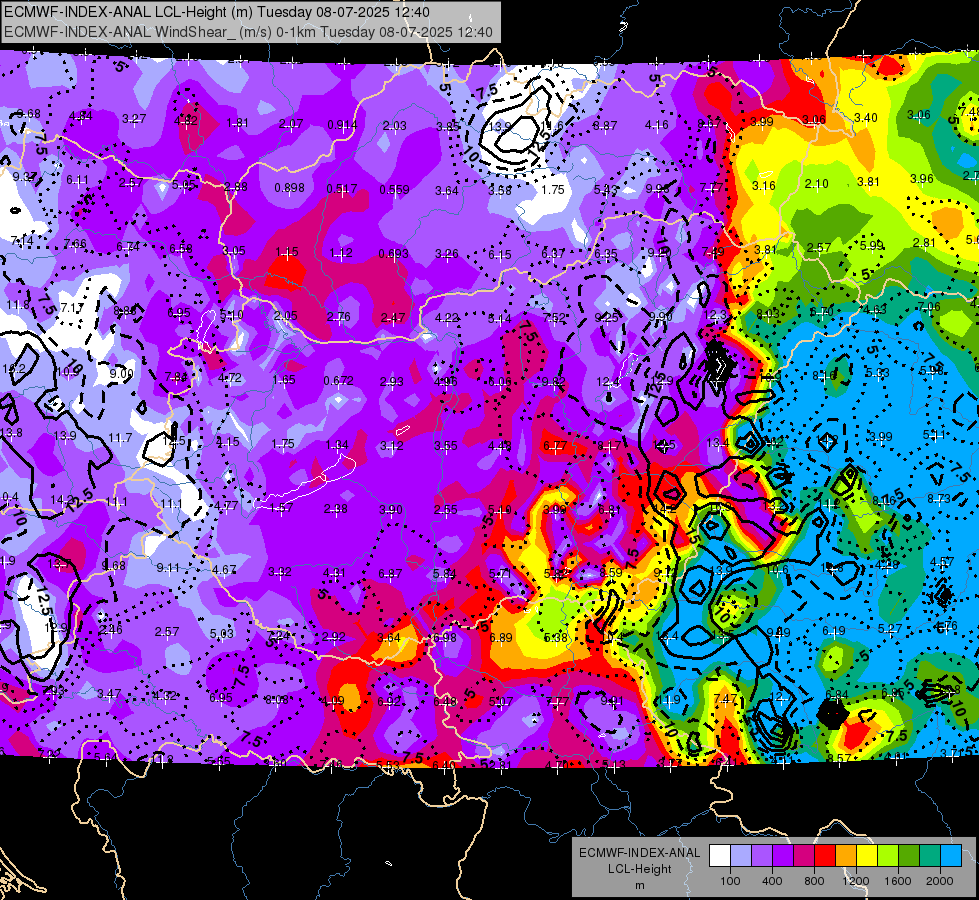Click the grid value 6.74
The image size is (979, 900).
128,246
